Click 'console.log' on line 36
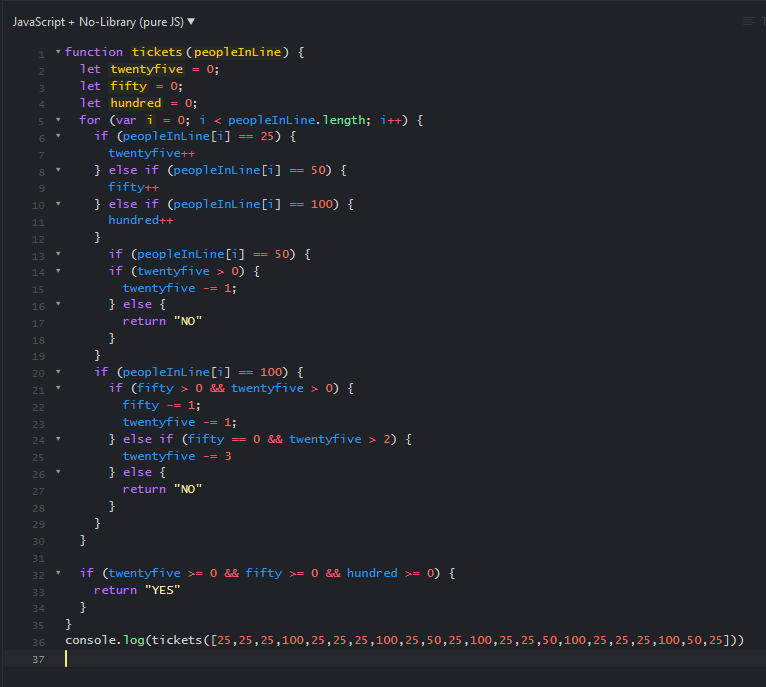The image size is (766, 687). tap(105, 640)
